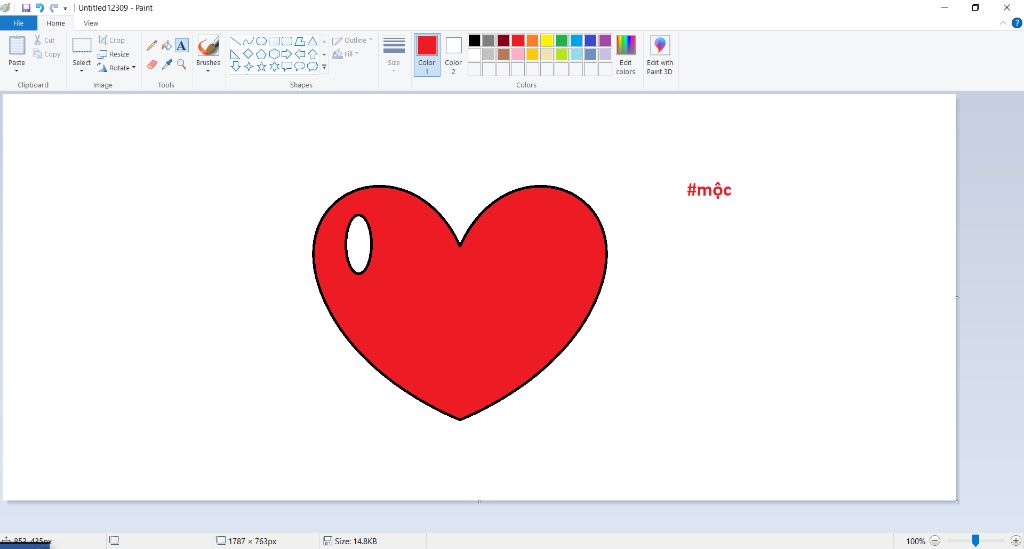The width and height of the screenshot is (1024, 549).
Task: Click the Copy button
Action: (46, 54)
